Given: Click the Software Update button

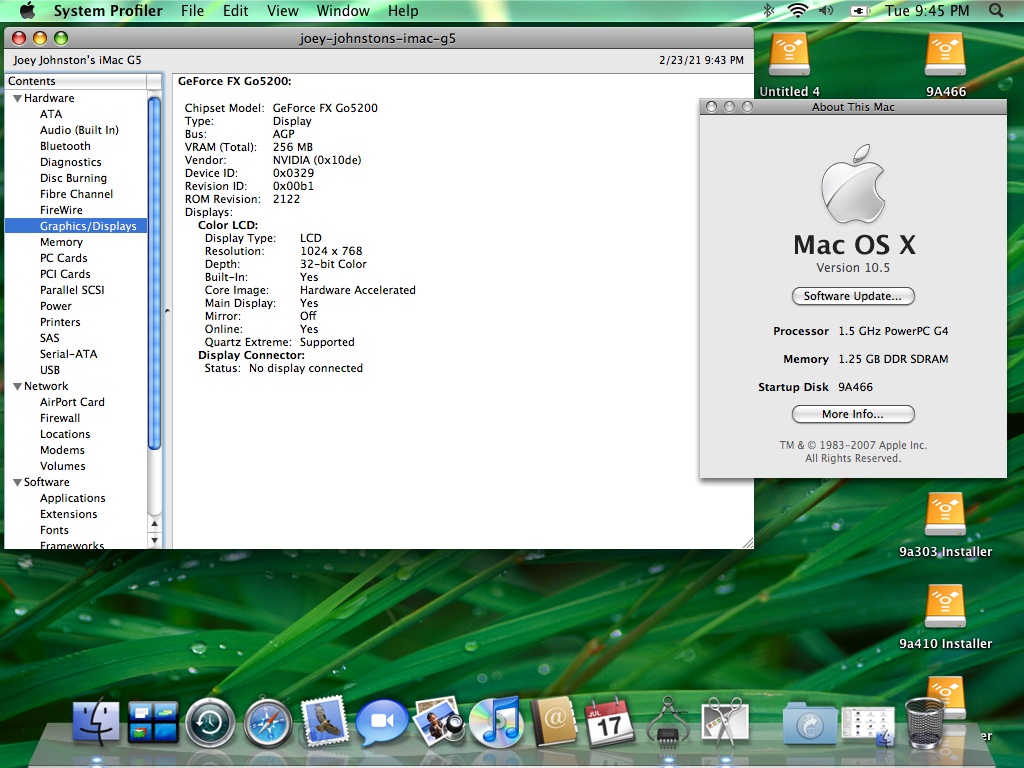Looking at the screenshot, I should (x=853, y=296).
